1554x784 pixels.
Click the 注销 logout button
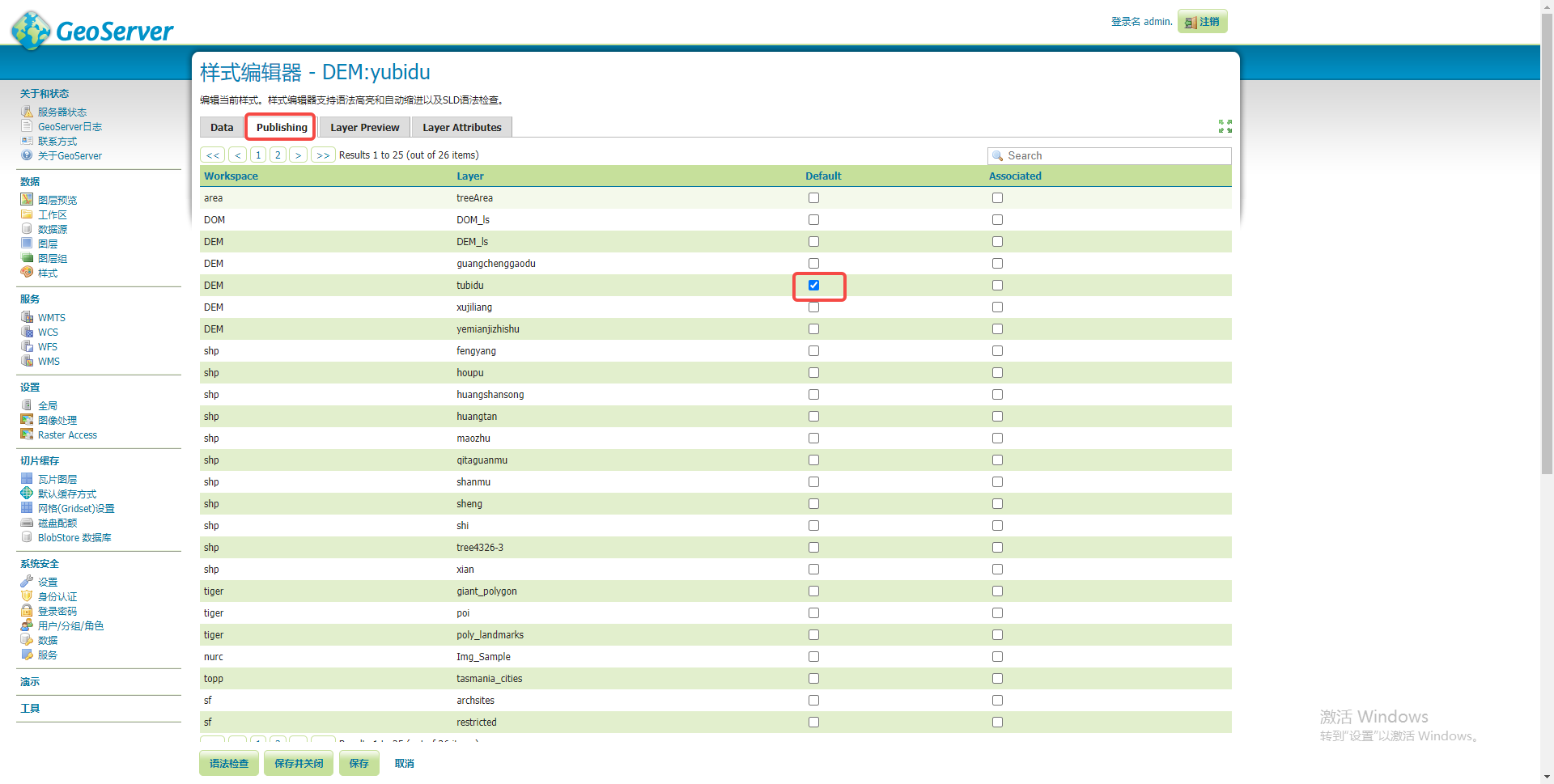1203,22
